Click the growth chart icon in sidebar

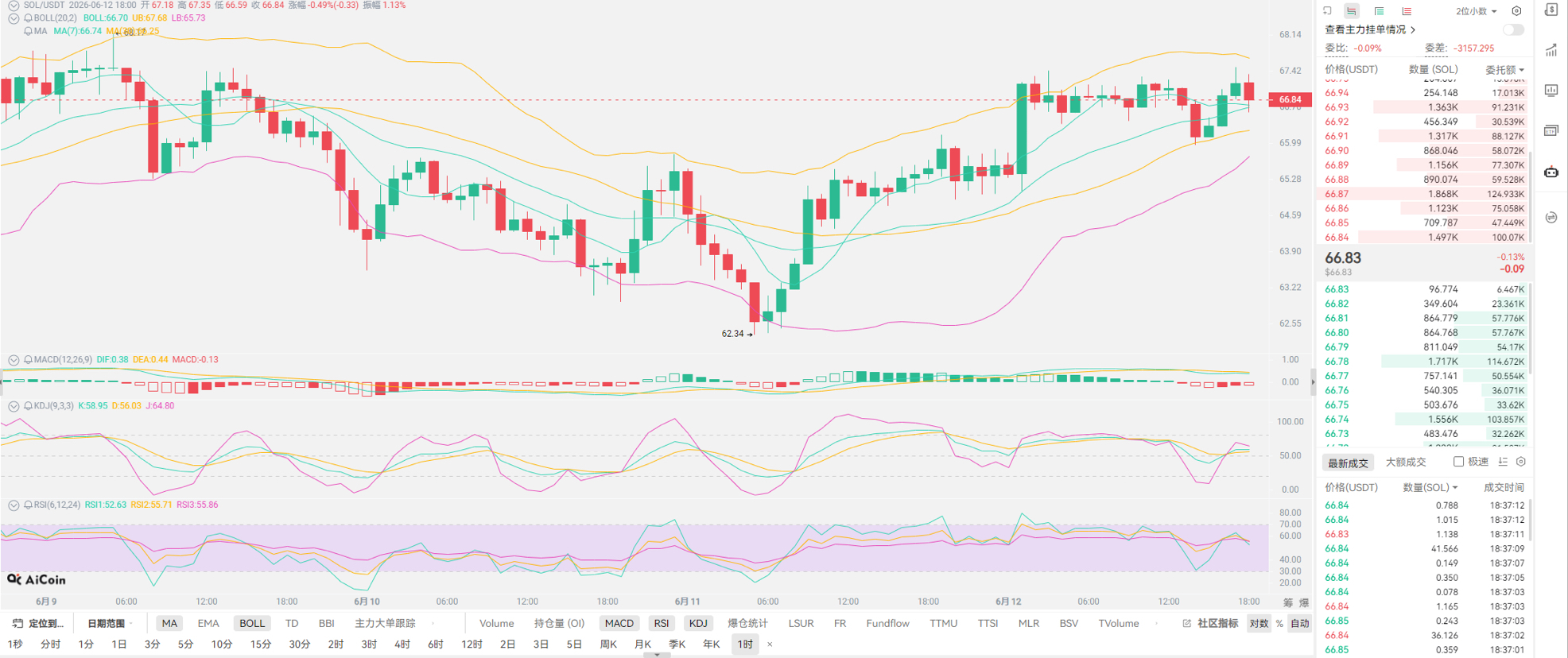(1551, 51)
